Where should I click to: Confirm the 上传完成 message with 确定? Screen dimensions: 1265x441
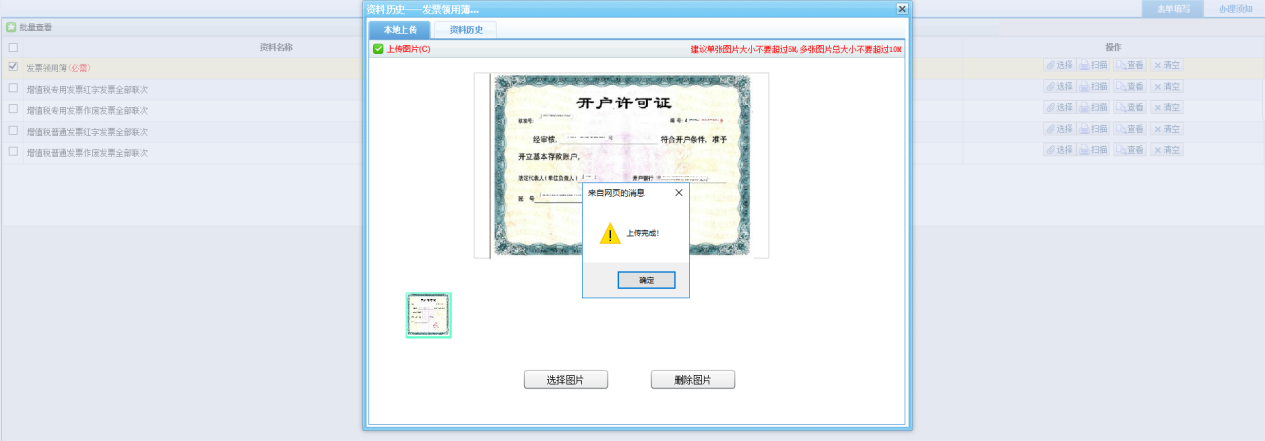point(646,280)
